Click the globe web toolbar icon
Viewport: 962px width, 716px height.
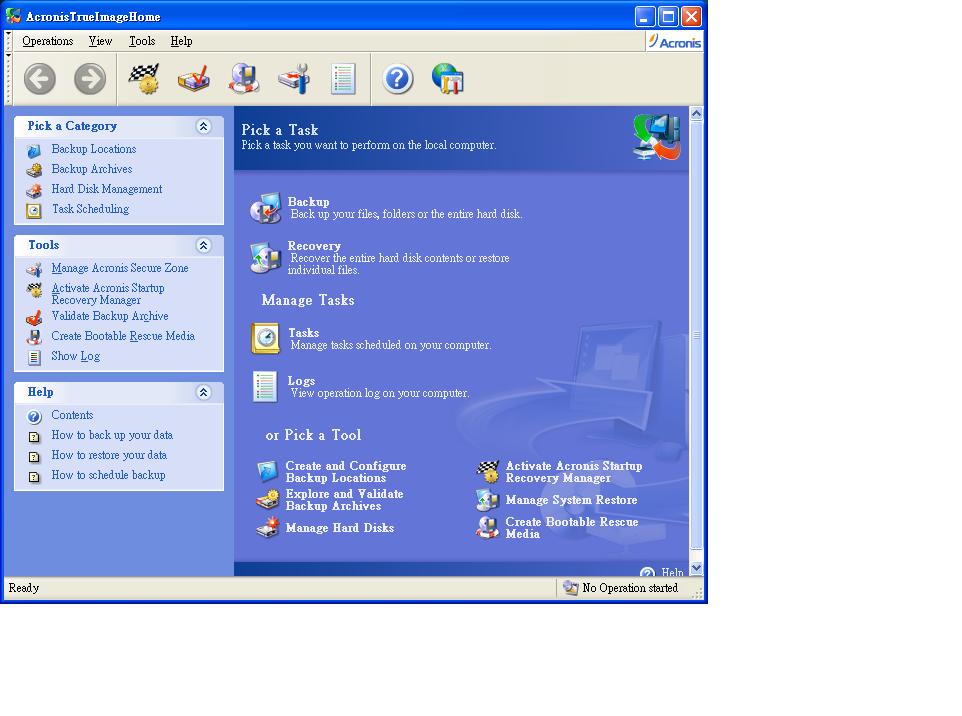[x=448, y=79]
